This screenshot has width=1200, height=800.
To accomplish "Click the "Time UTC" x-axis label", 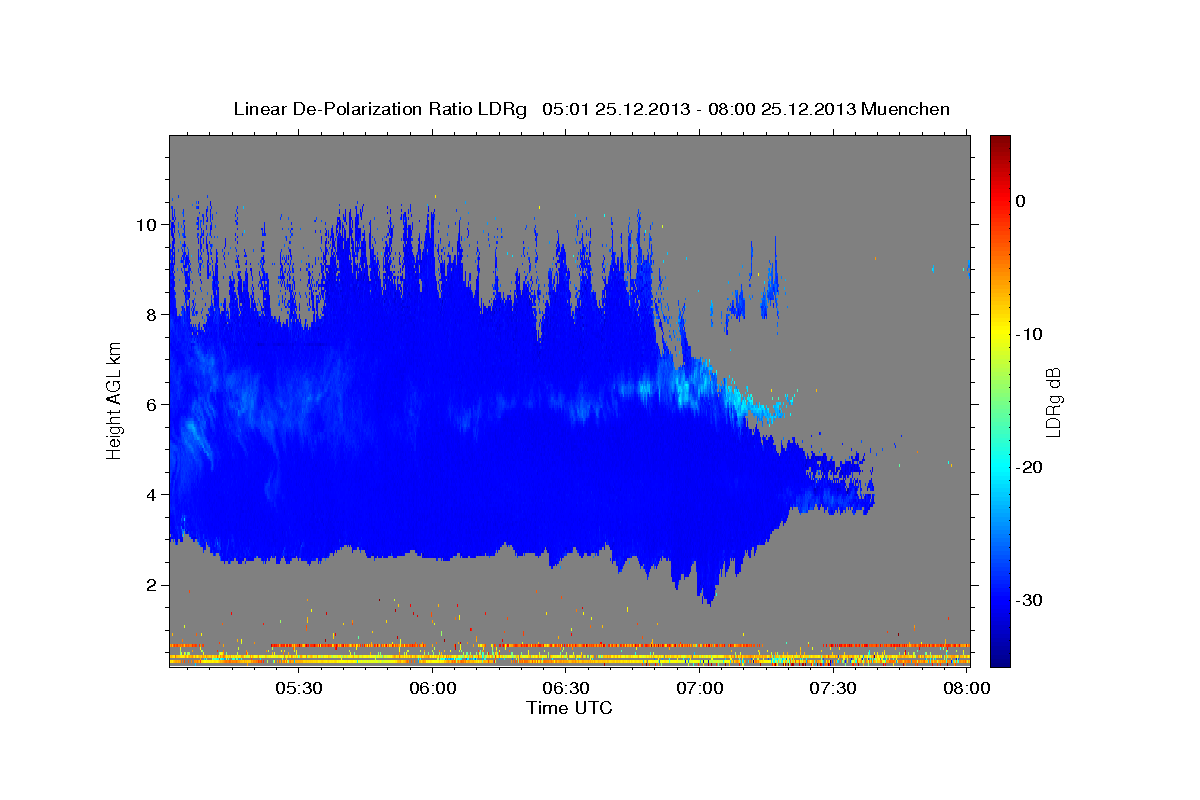I will pyautogui.click(x=569, y=708).
